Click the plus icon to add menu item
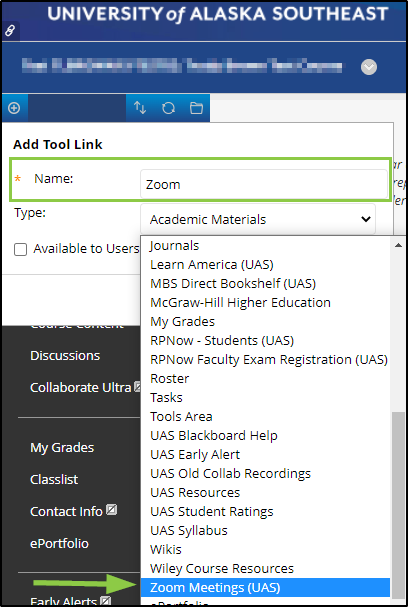Image resolution: width=408 pixels, height=607 pixels. pyautogui.click(x=14, y=108)
